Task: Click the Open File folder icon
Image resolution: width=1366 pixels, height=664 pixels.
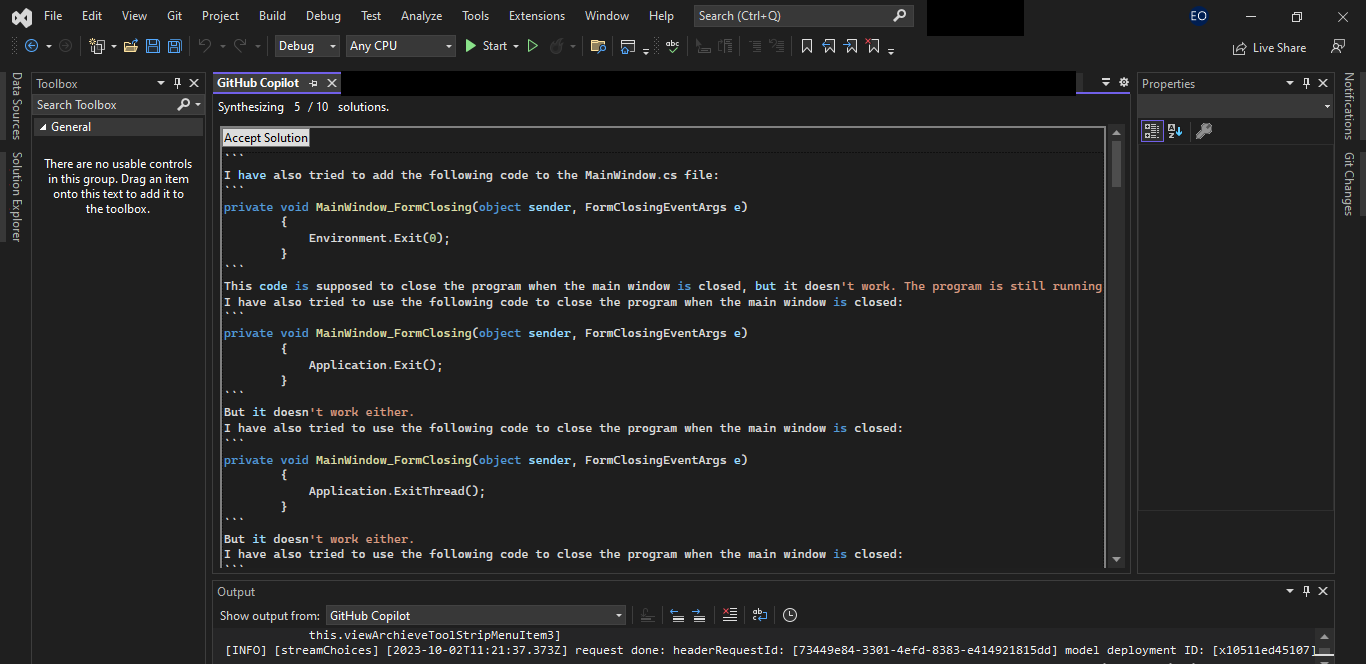Action: tap(131, 46)
